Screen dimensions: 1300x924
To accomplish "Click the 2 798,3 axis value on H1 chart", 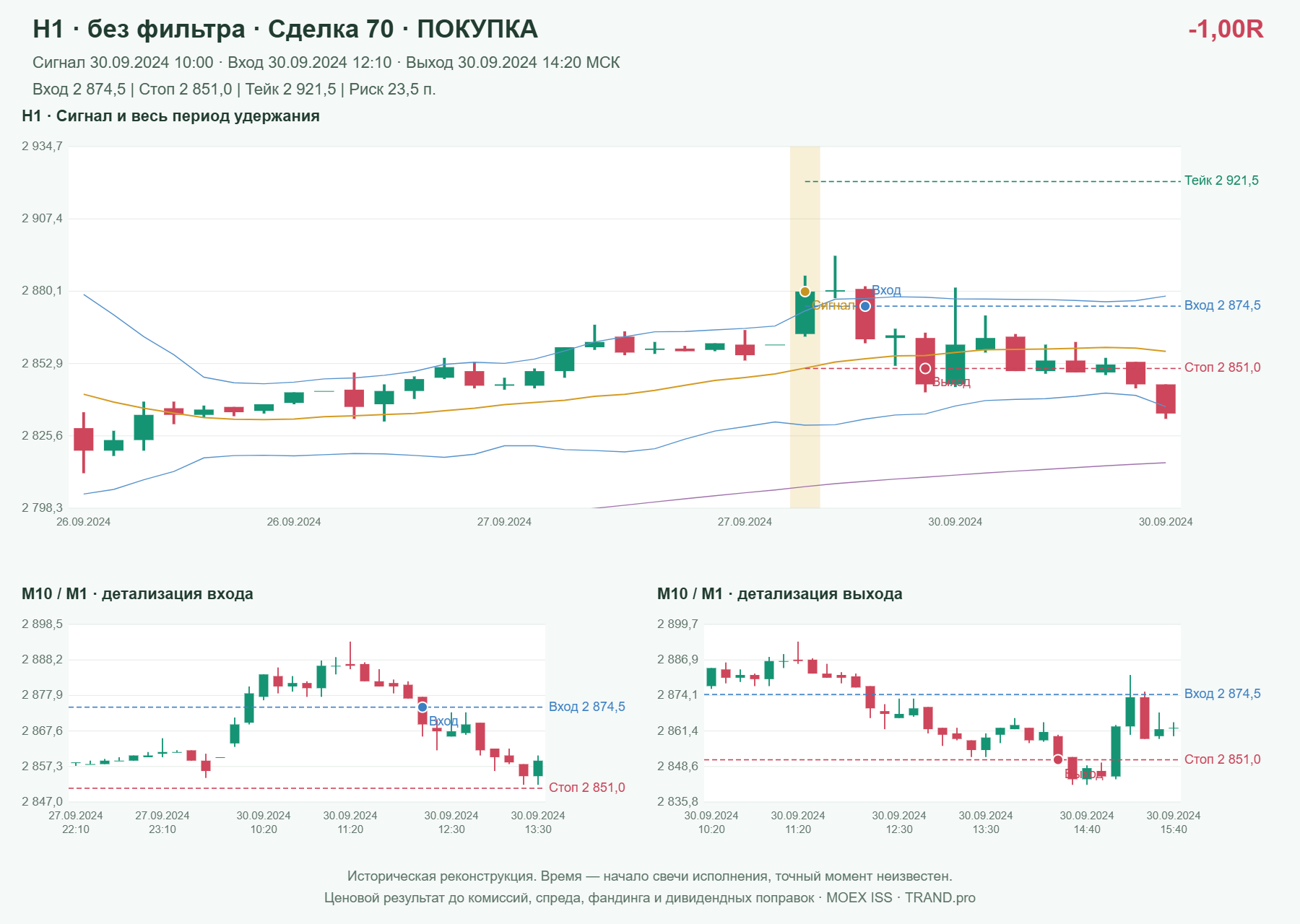I will point(42,507).
